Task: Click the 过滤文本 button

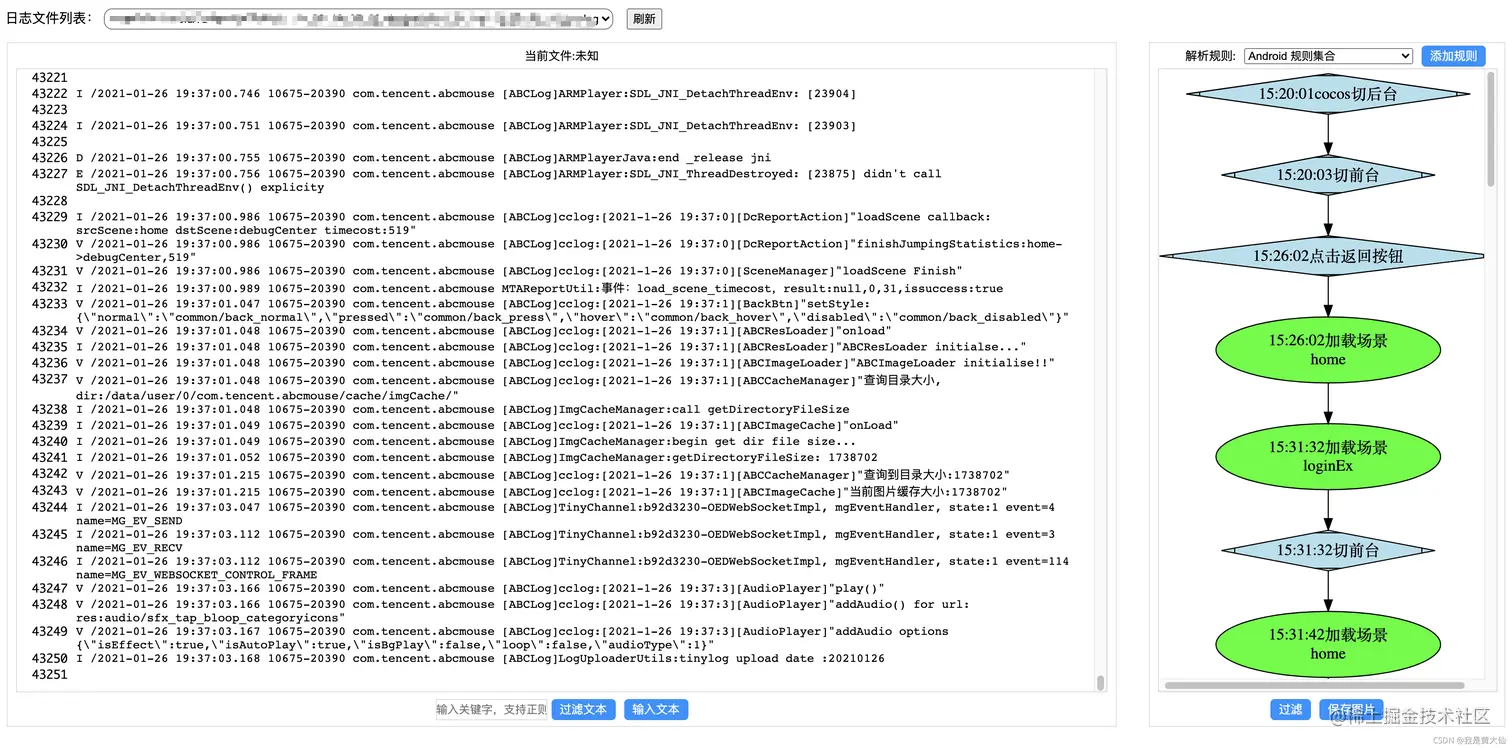Action: (583, 709)
